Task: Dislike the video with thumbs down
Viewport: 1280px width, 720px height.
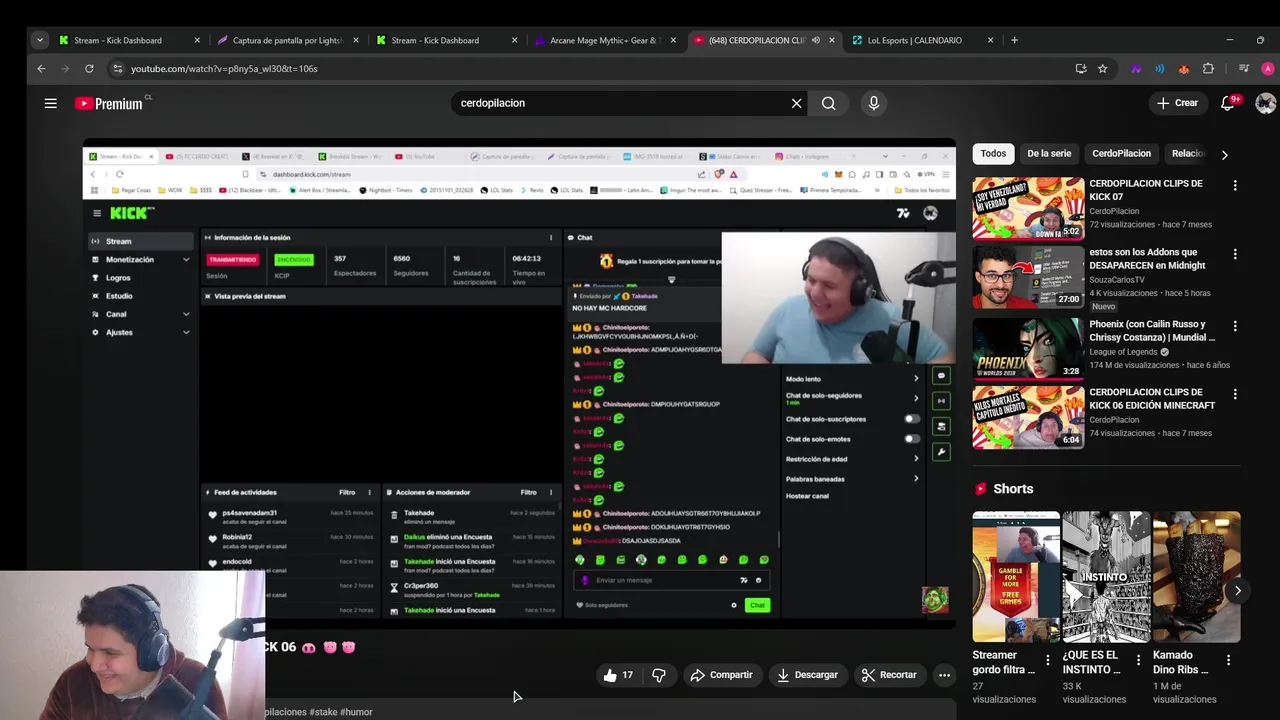Action: point(658,675)
